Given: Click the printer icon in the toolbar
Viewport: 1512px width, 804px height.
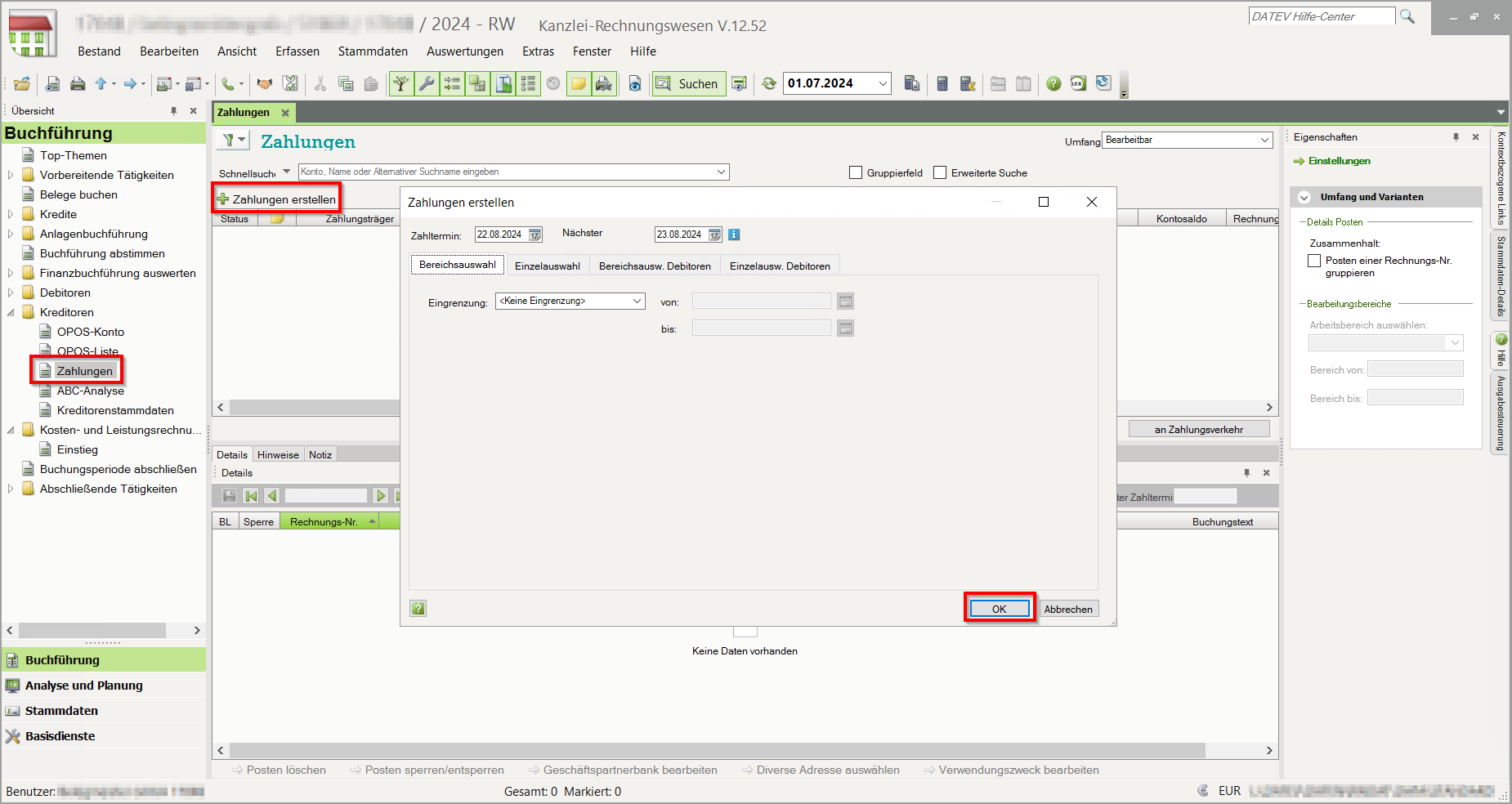Looking at the screenshot, I should click(x=78, y=83).
